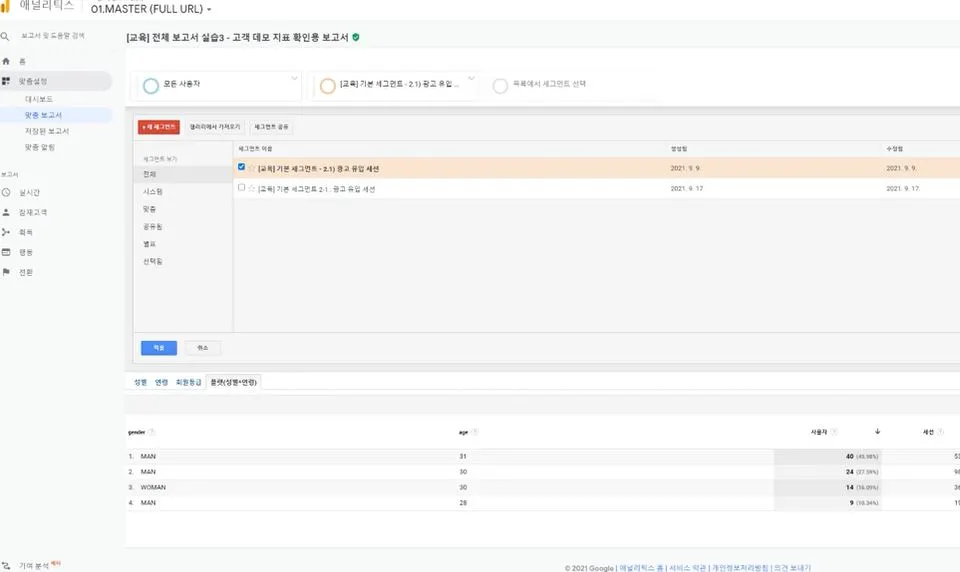
Task: Uncheck the selected 2.1) 광고 유입 세션 segment
Action: [x=241, y=167]
